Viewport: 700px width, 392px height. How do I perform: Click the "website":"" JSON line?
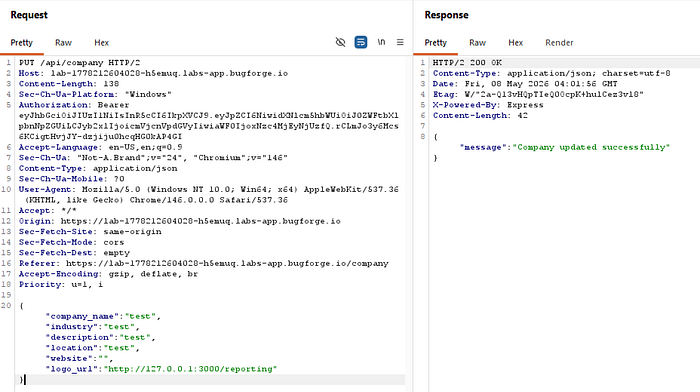tap(79, 359)
